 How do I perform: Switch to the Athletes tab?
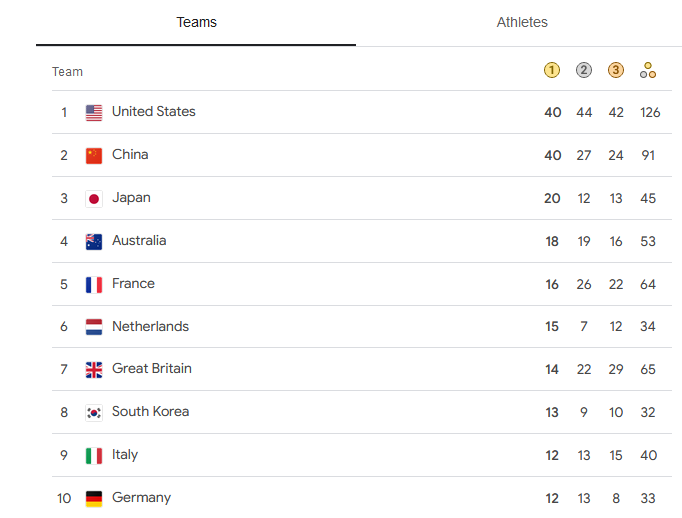coord(522,22)
